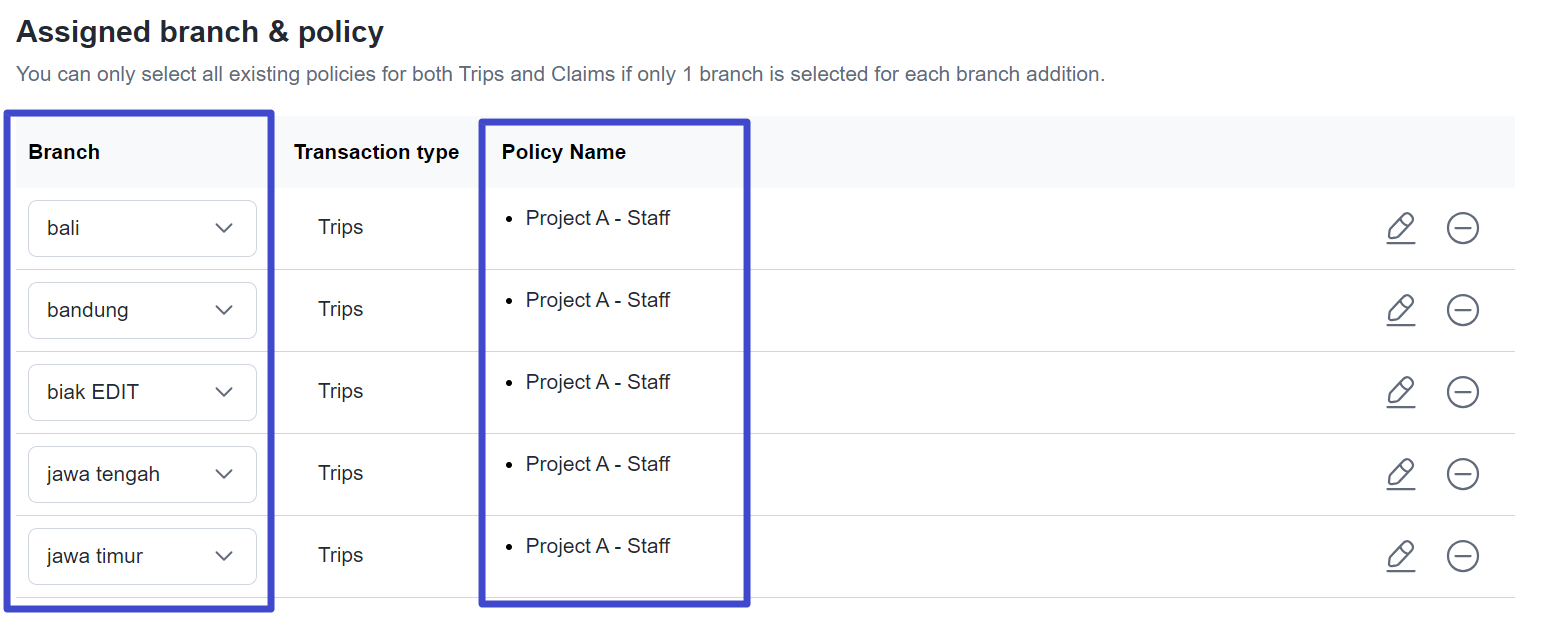Open the bali branch dropdown
Screen dimensions: 1546x619
[142, 228]
